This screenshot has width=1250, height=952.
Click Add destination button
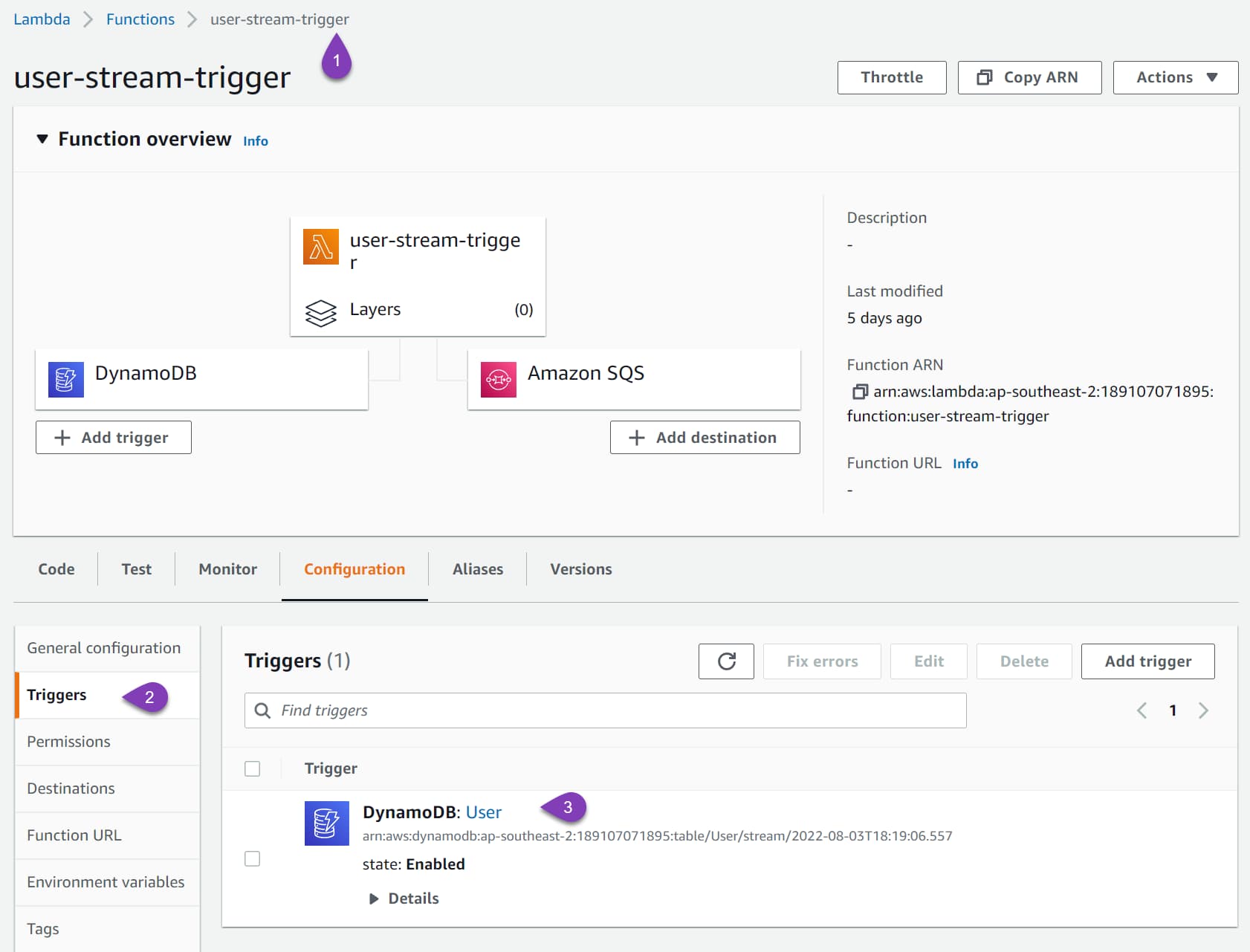coord(705,438)
